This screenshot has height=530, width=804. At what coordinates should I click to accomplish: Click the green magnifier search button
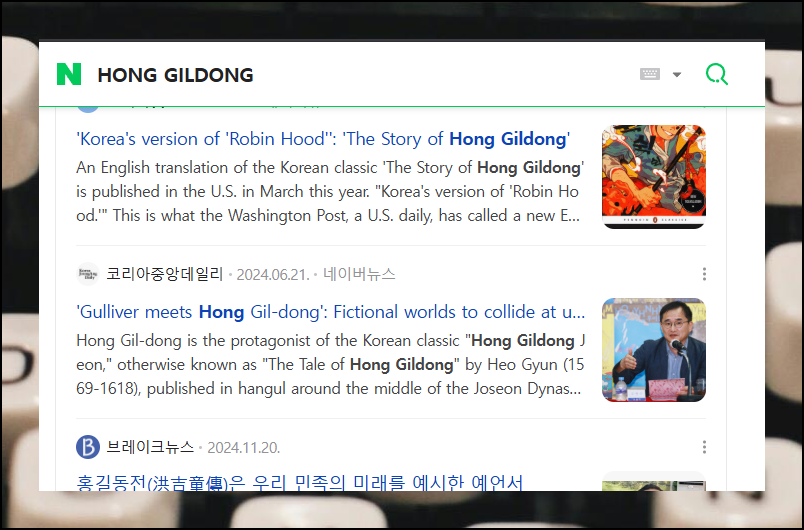tap(716, 74)
